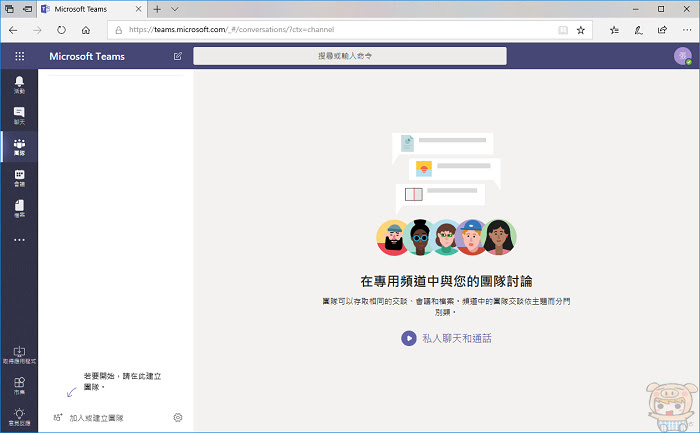Click the browser Forward arrow
Screen dimensions: 700x433
click(x=38, y=30)
